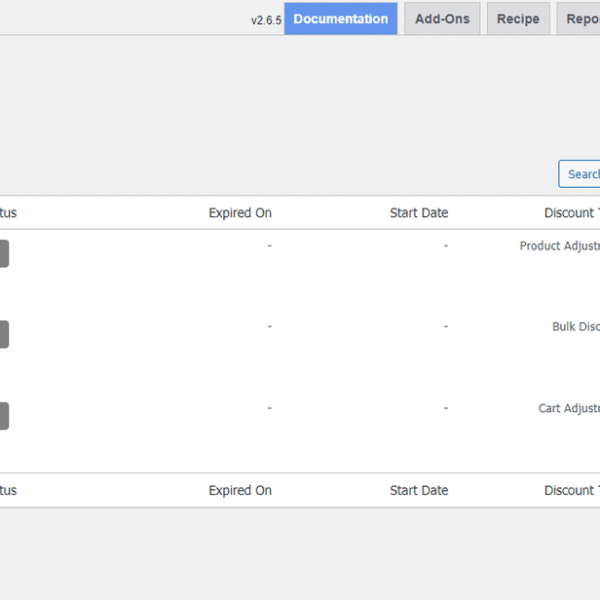Click the Search button
This screenshot has width=600, height=600.
coord(580,174)
